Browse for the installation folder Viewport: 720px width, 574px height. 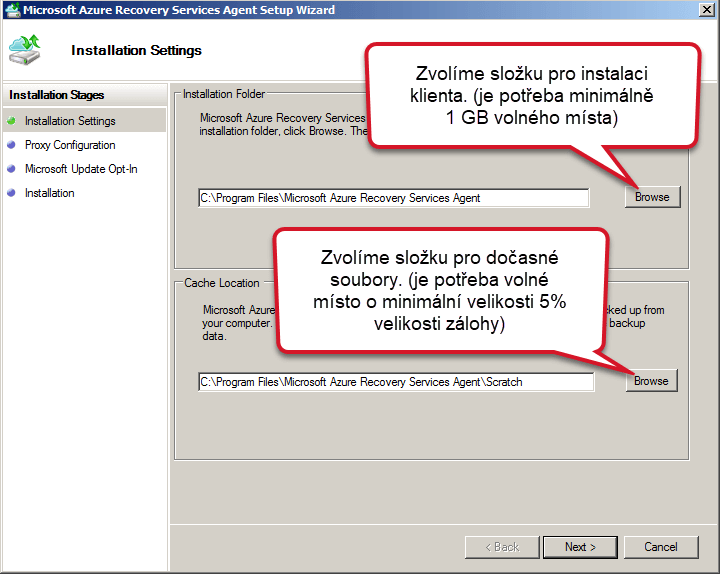click(652, 197)
